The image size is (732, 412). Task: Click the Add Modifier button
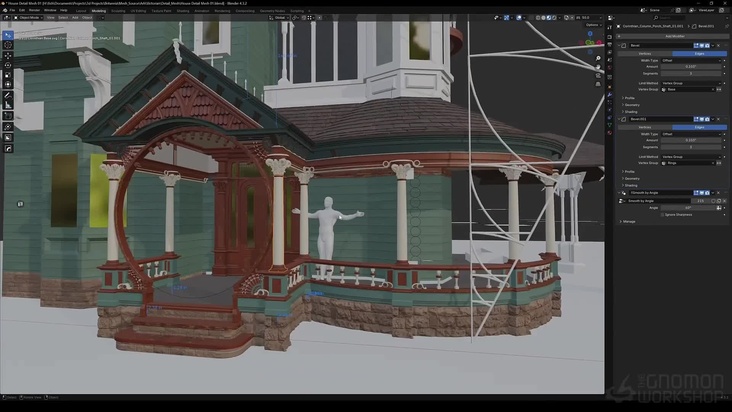pyautogui.click(x=672, y=36)
